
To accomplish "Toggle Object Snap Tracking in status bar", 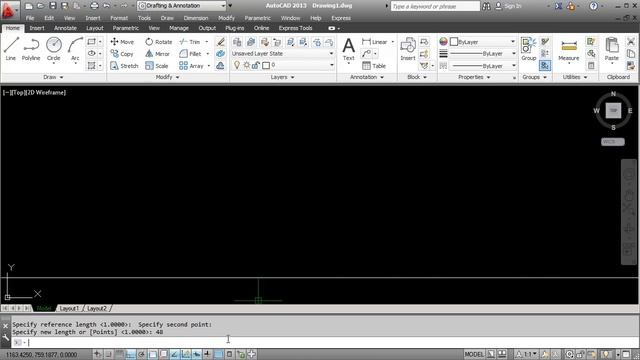I will 174,354.
